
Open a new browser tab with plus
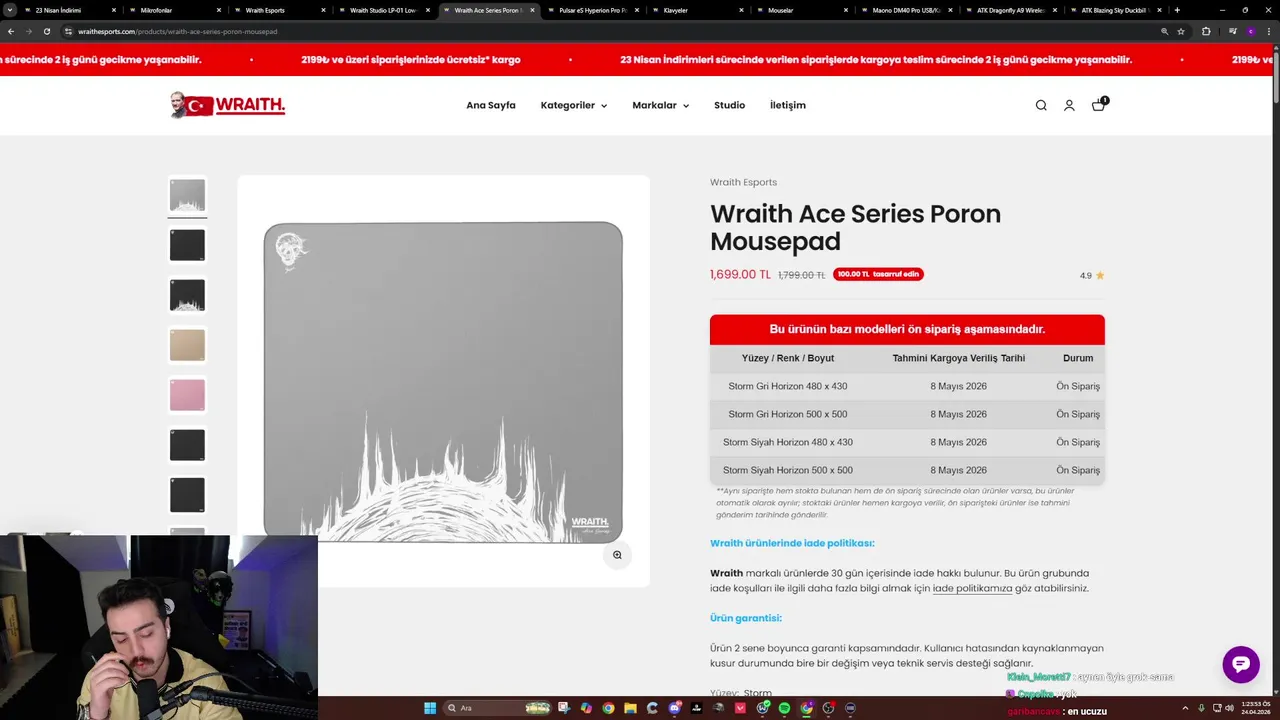point(1177,10)
